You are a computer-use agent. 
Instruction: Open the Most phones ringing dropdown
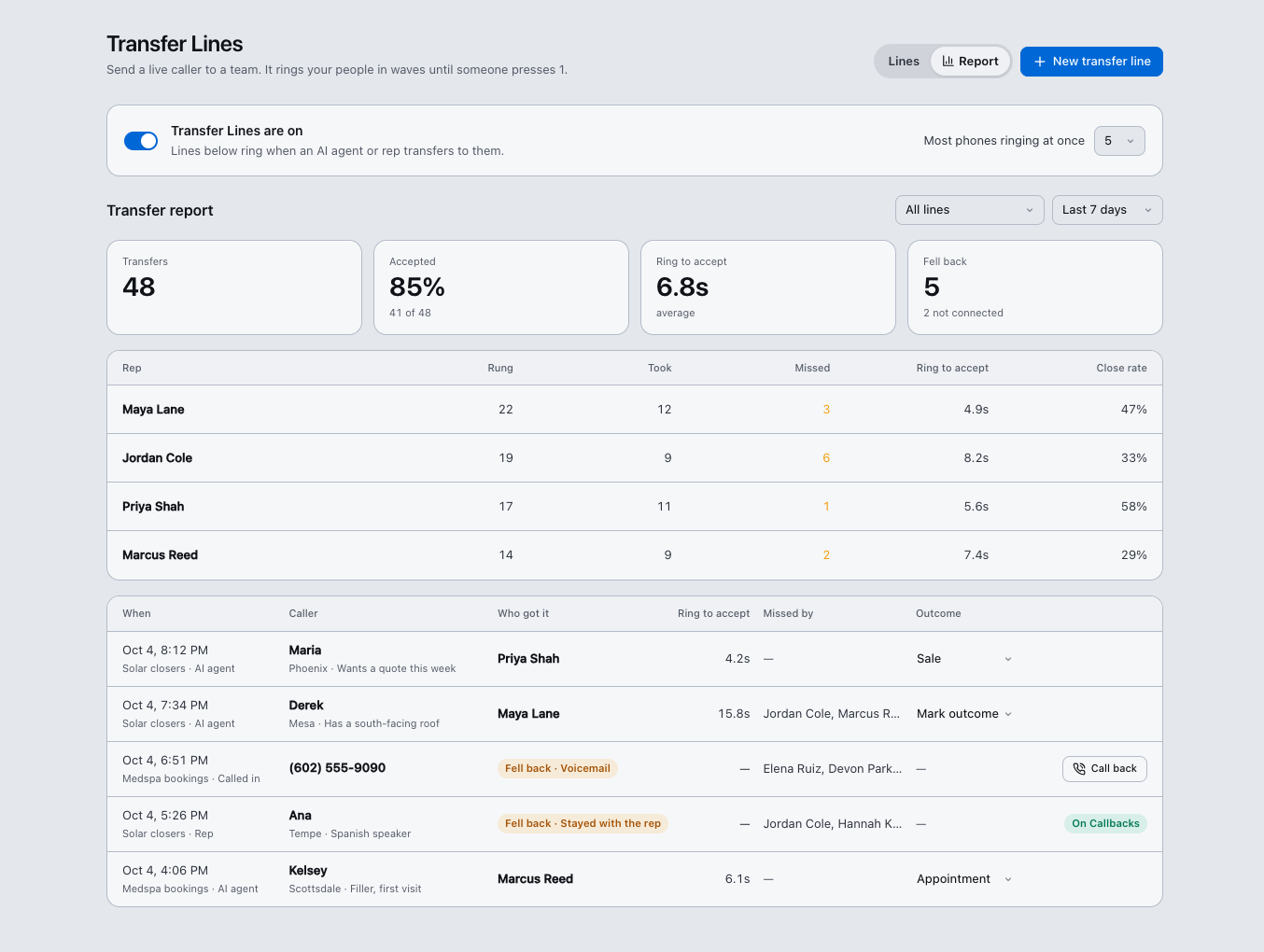point(1119,141)
